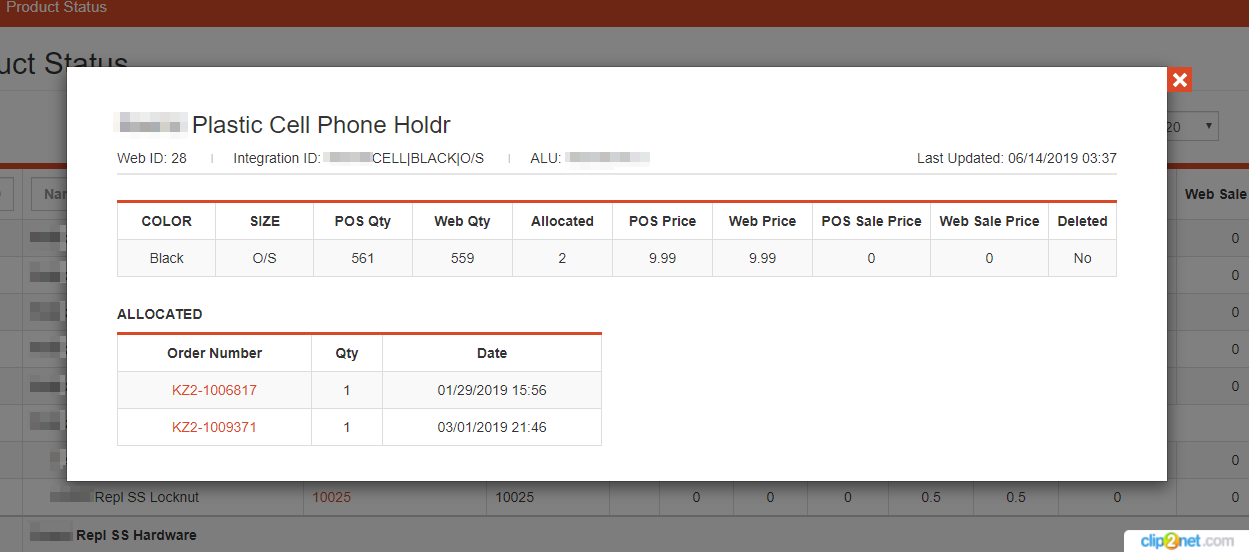Open the 10025 link in background table
This screenshot has width=1249, height=552.
tap(332, 497)
